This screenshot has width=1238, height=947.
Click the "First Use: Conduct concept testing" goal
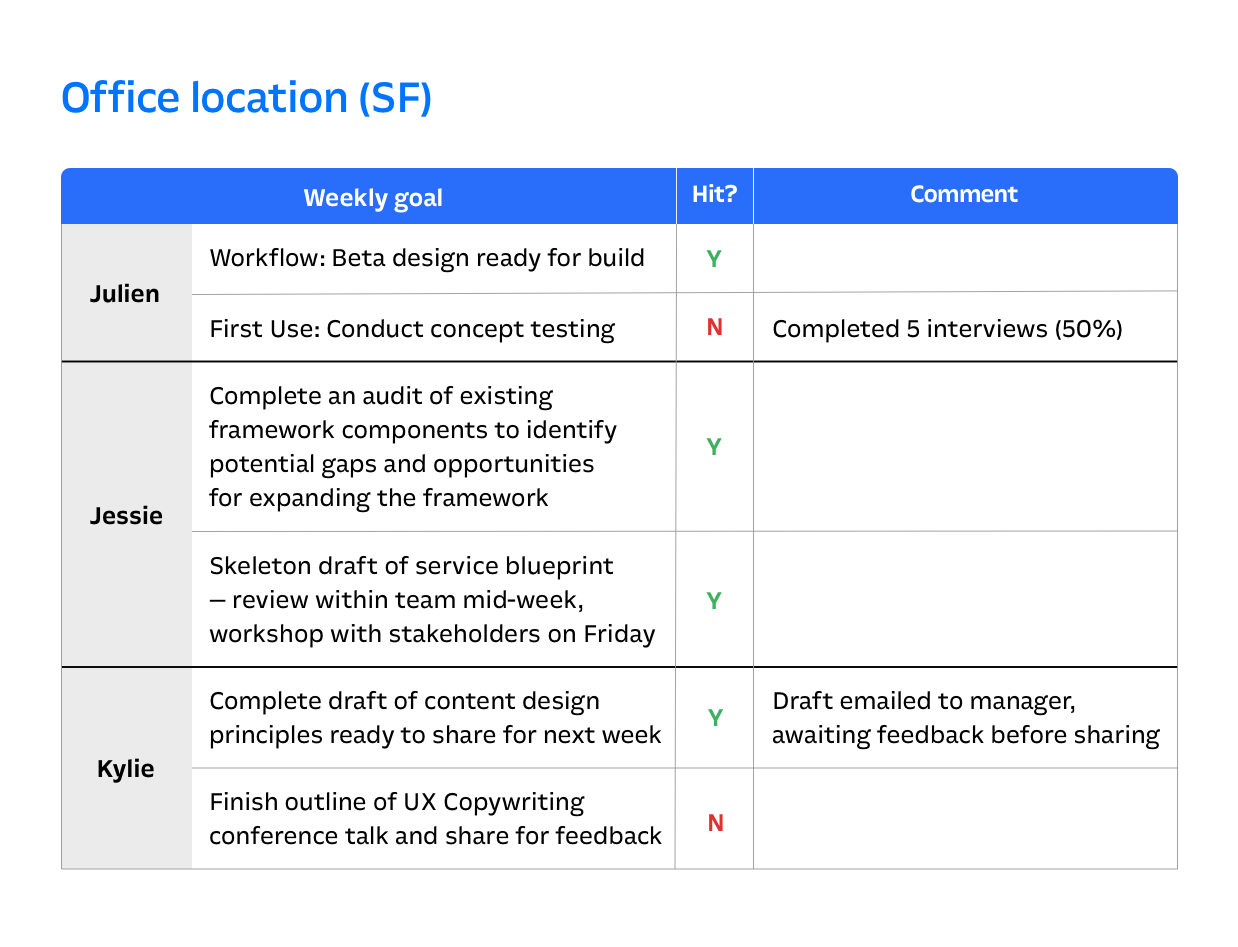[411, 328]
